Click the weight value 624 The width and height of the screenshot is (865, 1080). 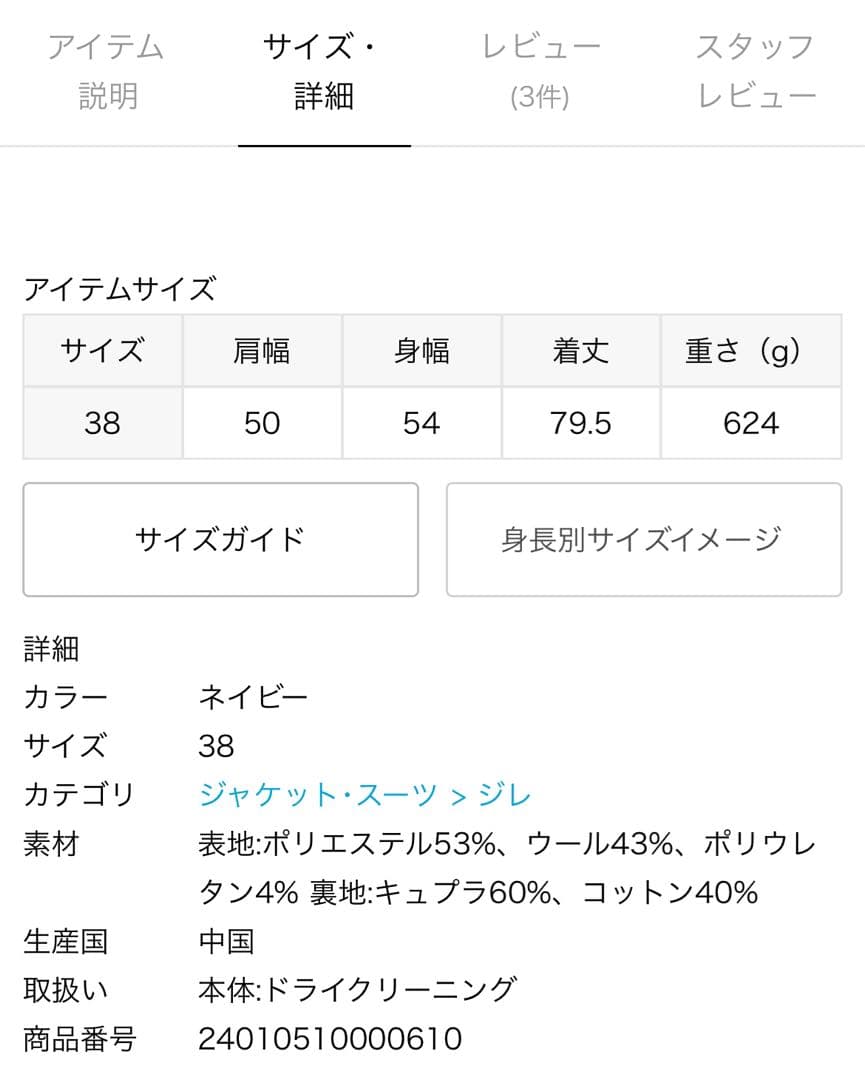(x=750, y=423)
